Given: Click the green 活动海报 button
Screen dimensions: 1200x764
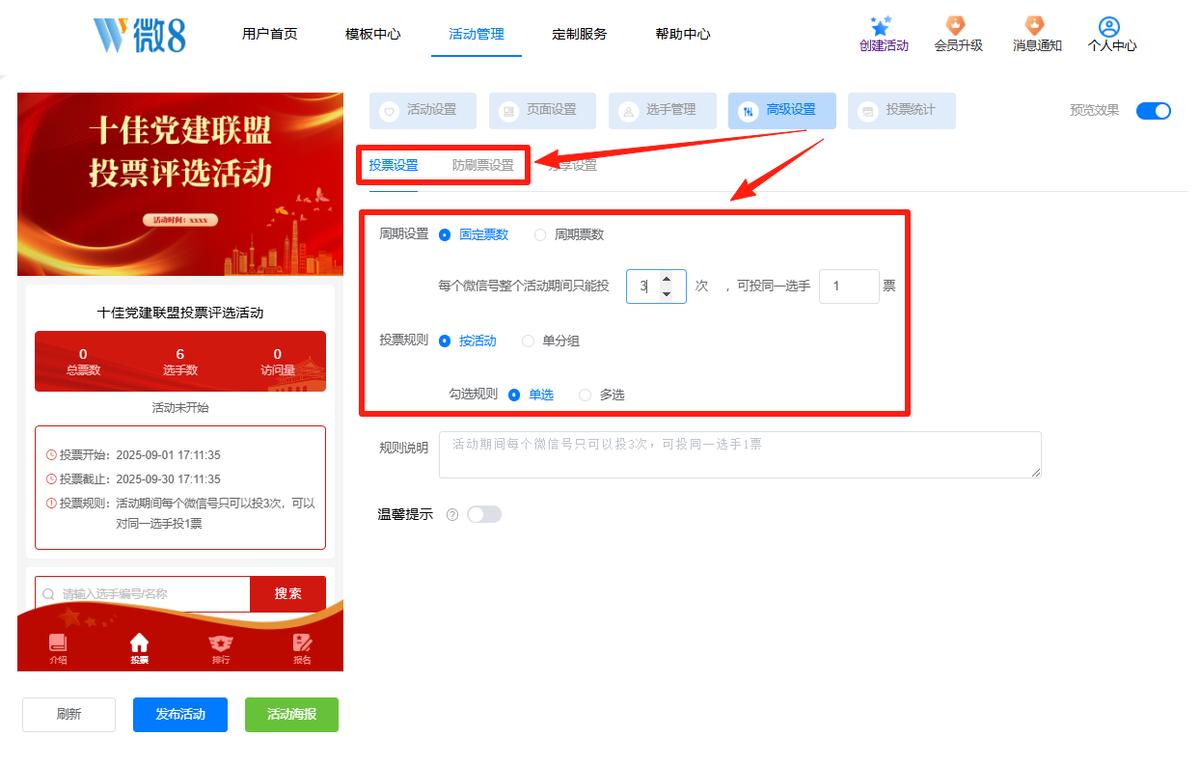Looking at the screenshot, I should (292, 715).
